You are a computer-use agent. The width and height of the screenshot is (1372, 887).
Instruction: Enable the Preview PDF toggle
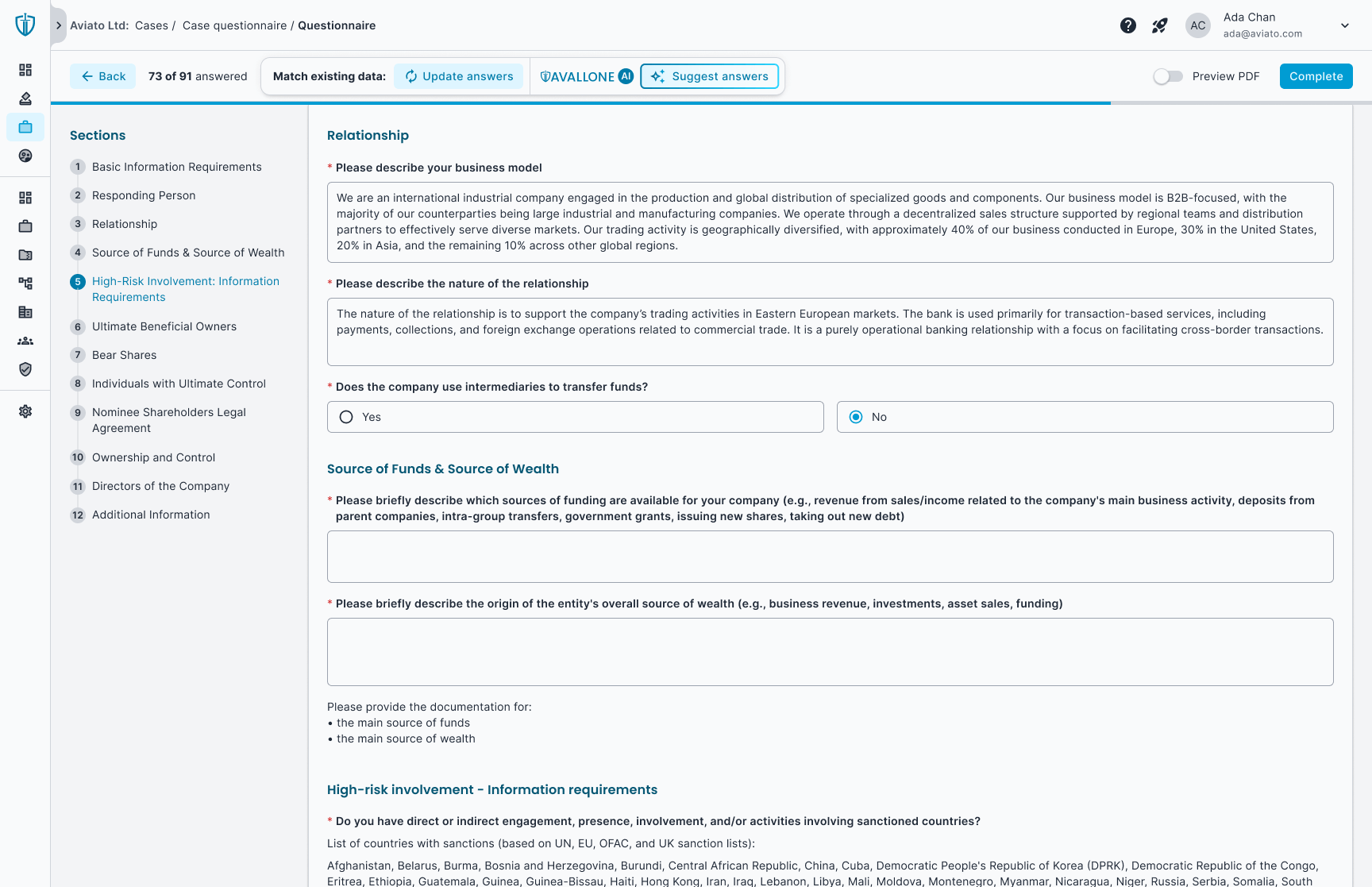(1167, 76)
